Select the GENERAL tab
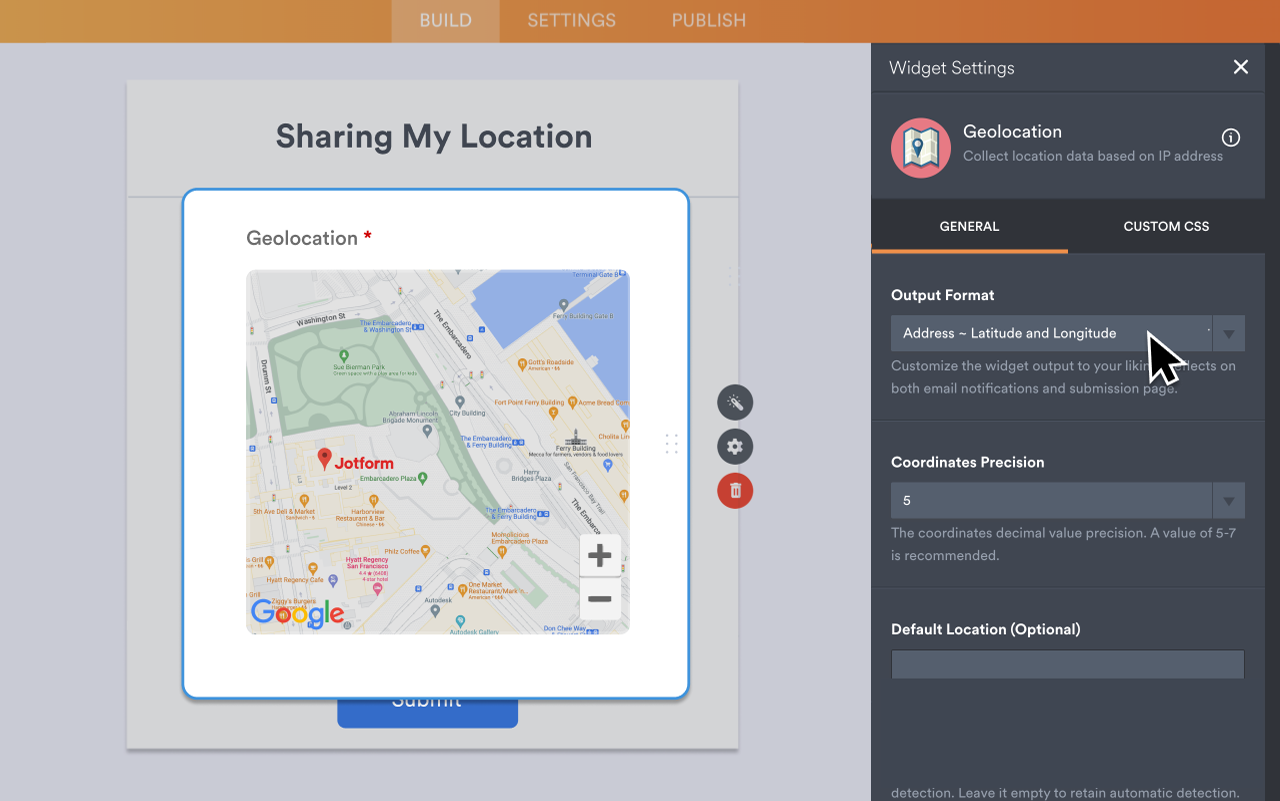The image size is (1280, 801). 968,226
